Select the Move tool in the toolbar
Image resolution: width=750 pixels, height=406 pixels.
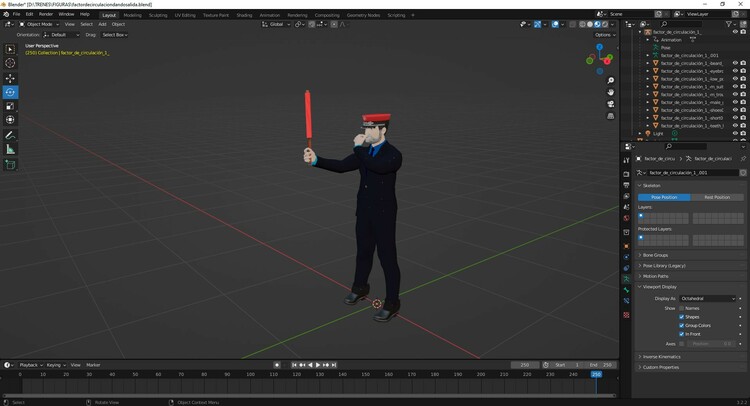coord(10,78)
